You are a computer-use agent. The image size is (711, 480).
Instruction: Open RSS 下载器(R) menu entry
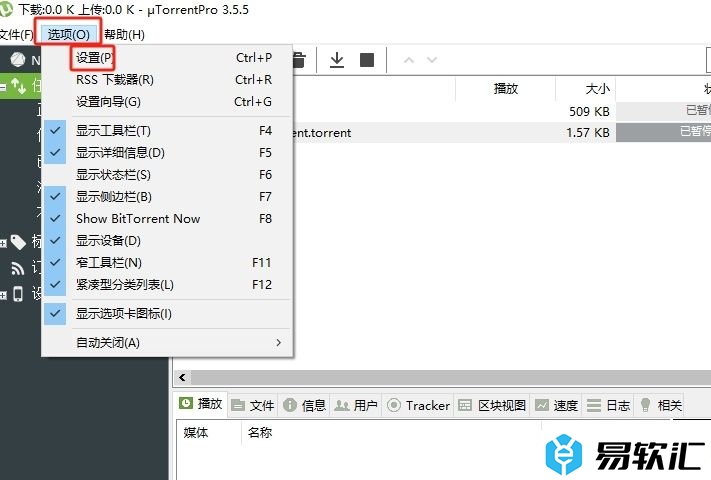pyautogui.click(x=167, y=80)
